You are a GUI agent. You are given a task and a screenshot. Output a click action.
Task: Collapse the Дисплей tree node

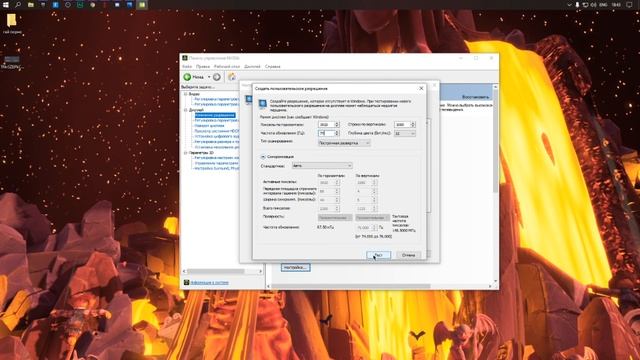pos(185,110)
